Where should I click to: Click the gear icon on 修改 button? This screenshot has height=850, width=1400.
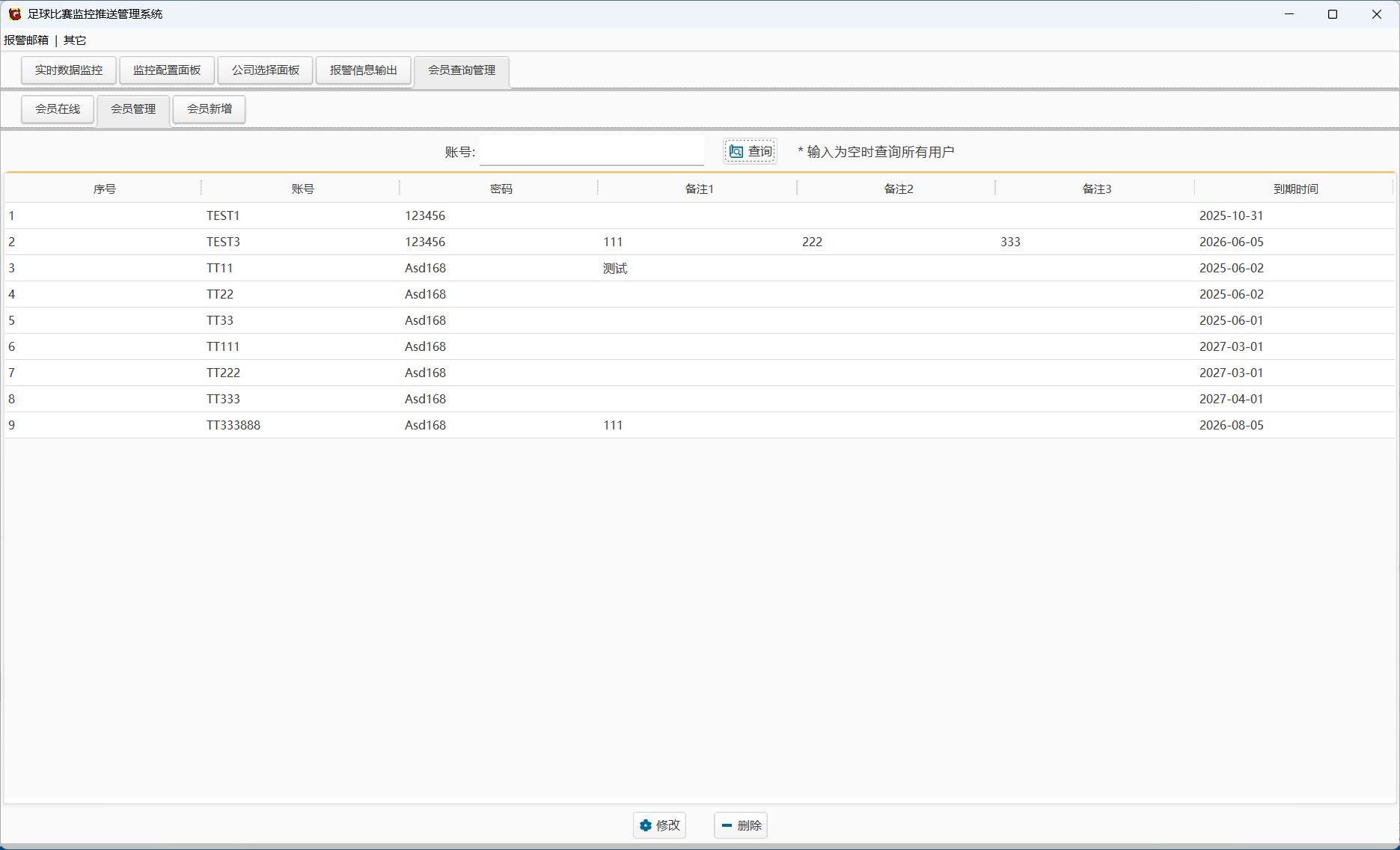[x=646, y=825]
